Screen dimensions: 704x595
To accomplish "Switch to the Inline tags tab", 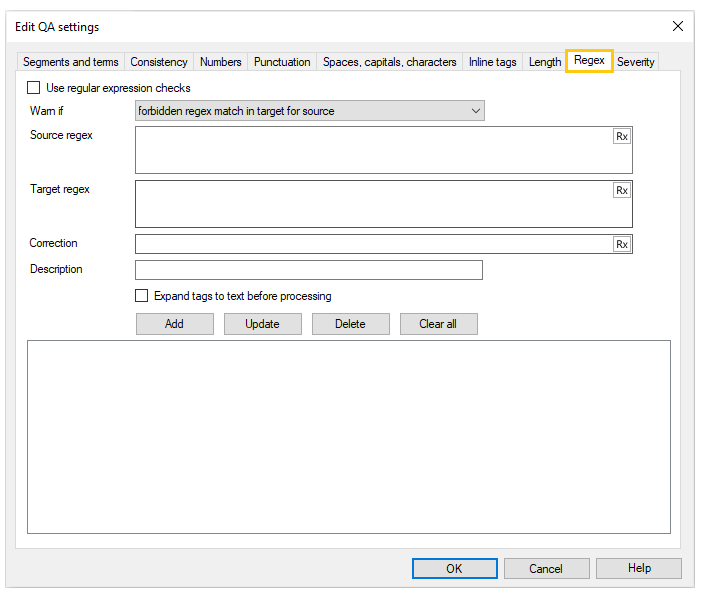I will click(x=493, y=62).
